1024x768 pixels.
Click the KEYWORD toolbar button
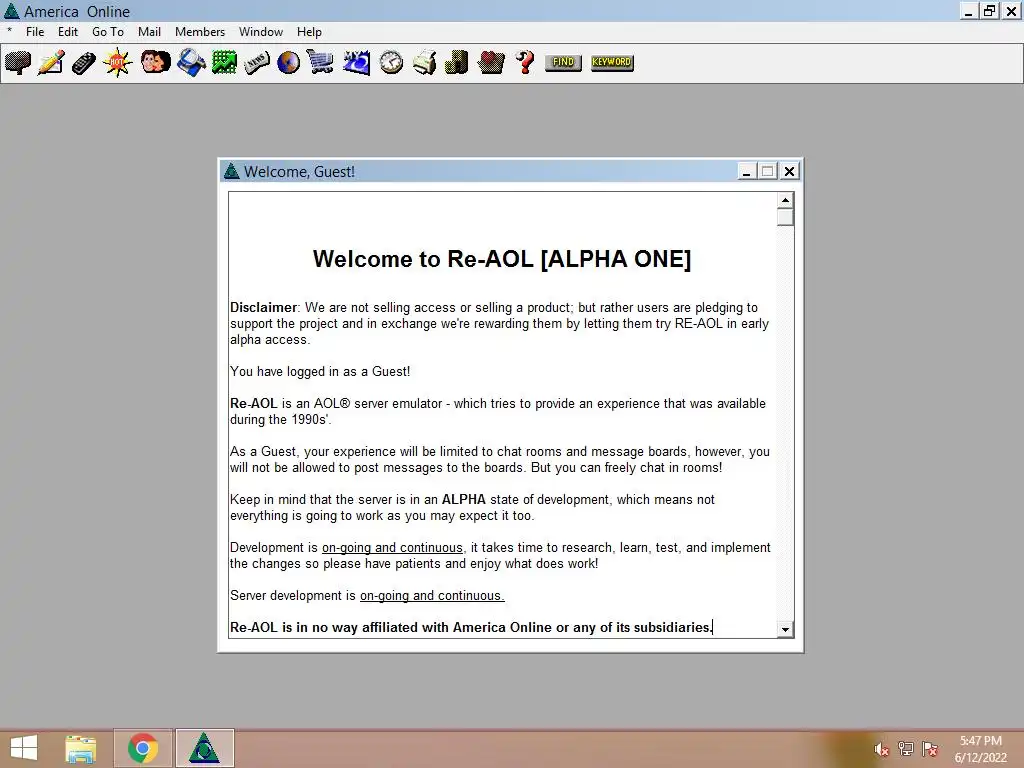pos(612,62)
